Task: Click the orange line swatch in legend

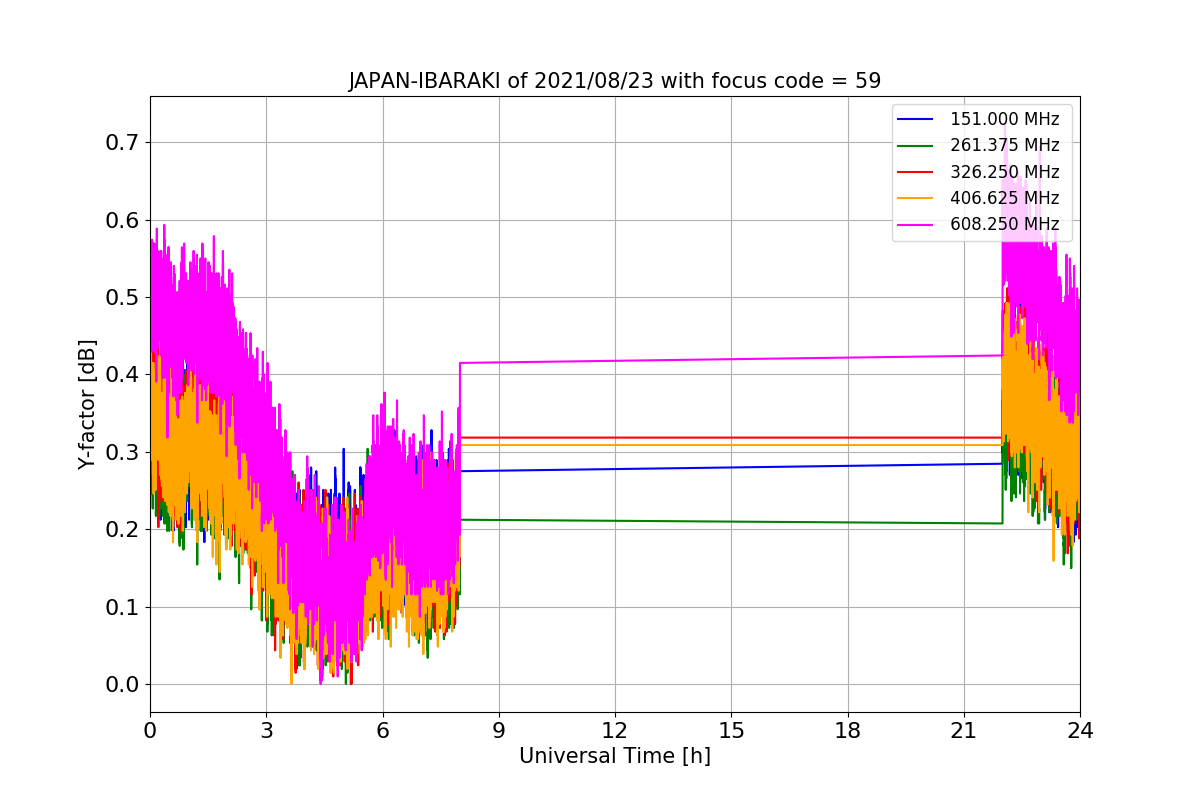Action: click(917, 198)
